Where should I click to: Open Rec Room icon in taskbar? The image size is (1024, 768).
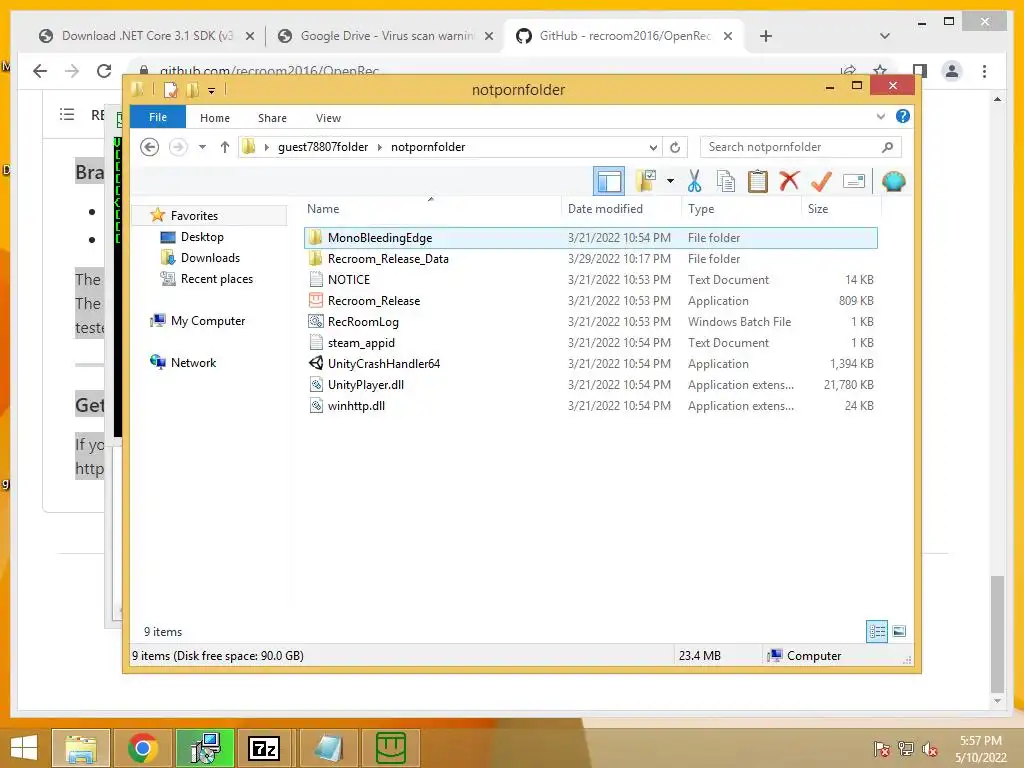click(x=391, y=748)
